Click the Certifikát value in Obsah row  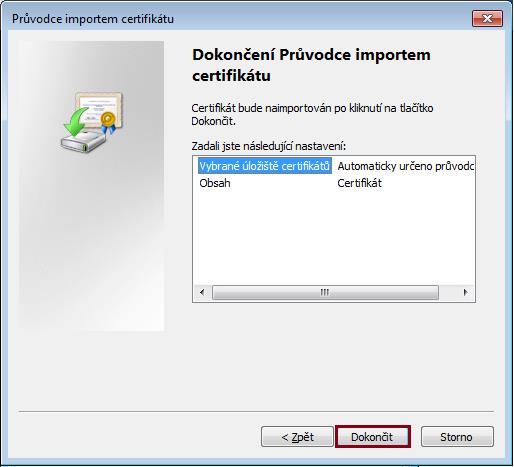pyautogui.click(x=359, y=183)
